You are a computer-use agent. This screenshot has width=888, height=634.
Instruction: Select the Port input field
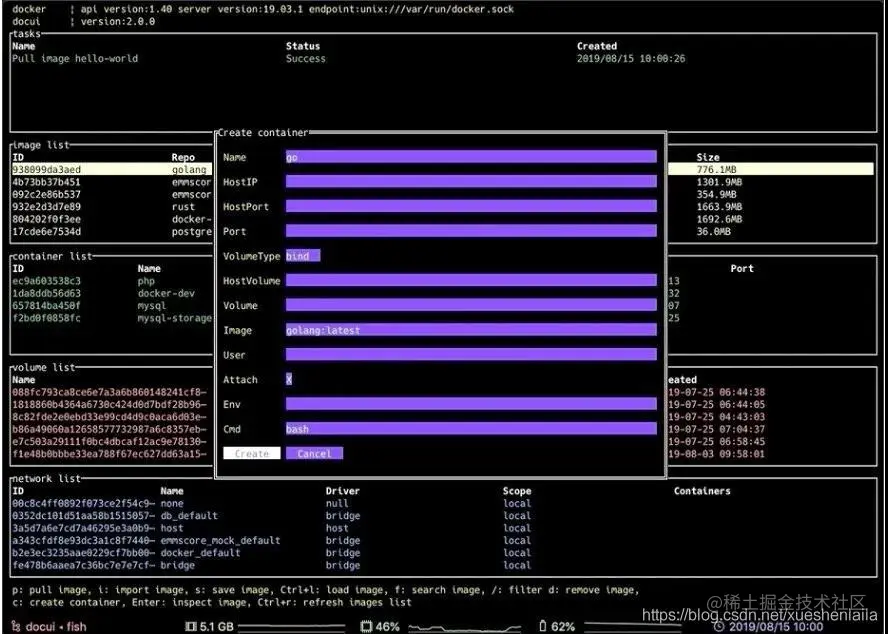pos(471,231)
